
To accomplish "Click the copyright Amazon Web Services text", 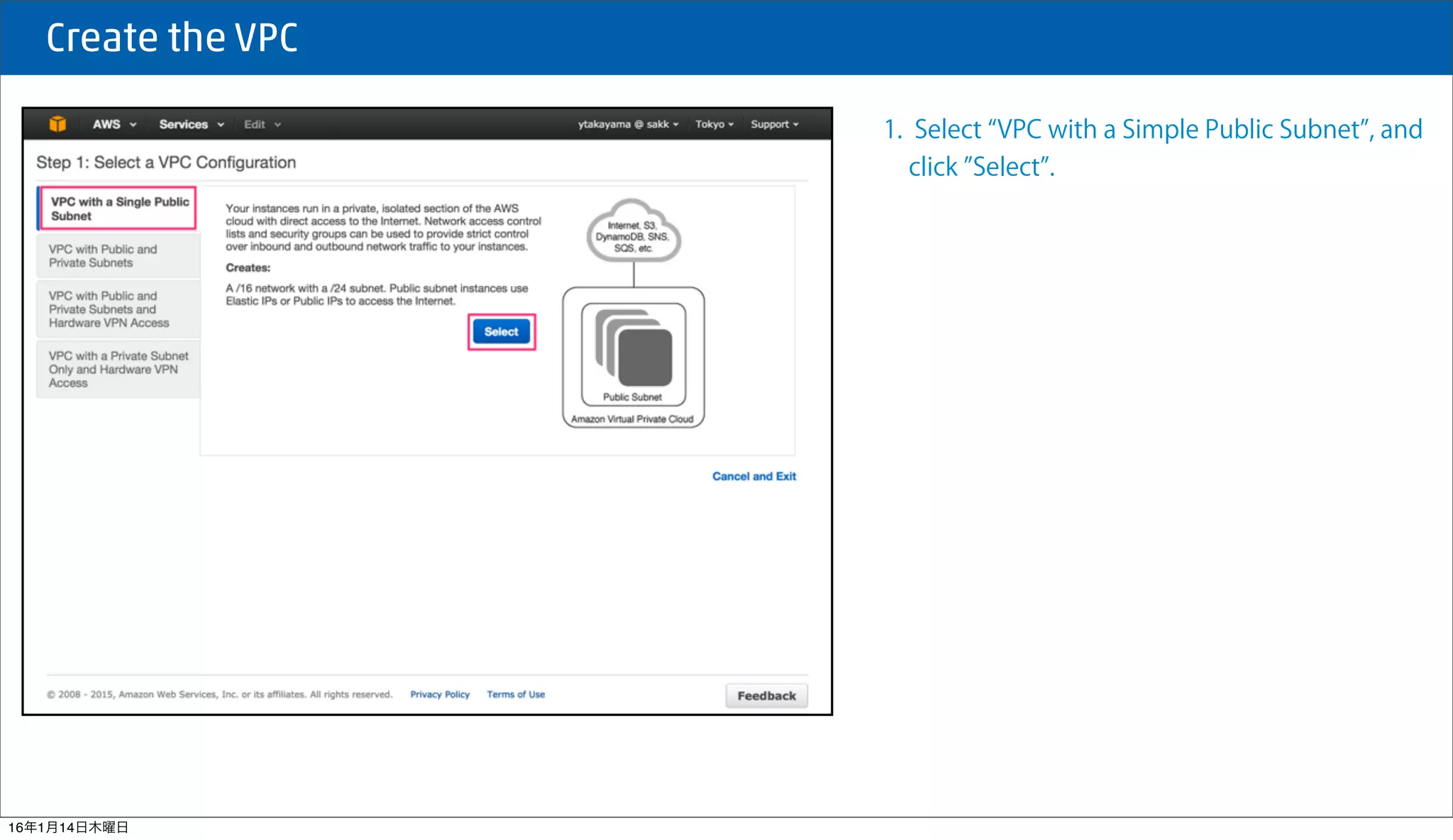I will click(x=220, y=695).
